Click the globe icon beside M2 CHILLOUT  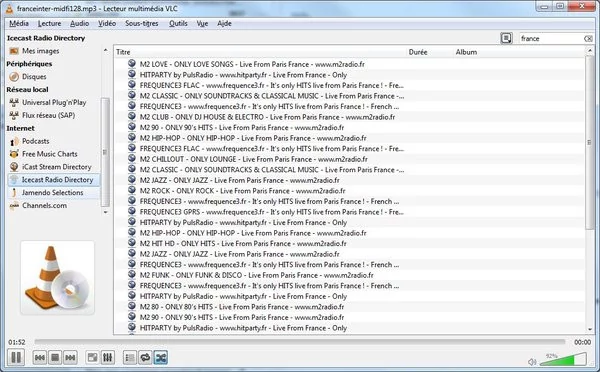(132, 158)
